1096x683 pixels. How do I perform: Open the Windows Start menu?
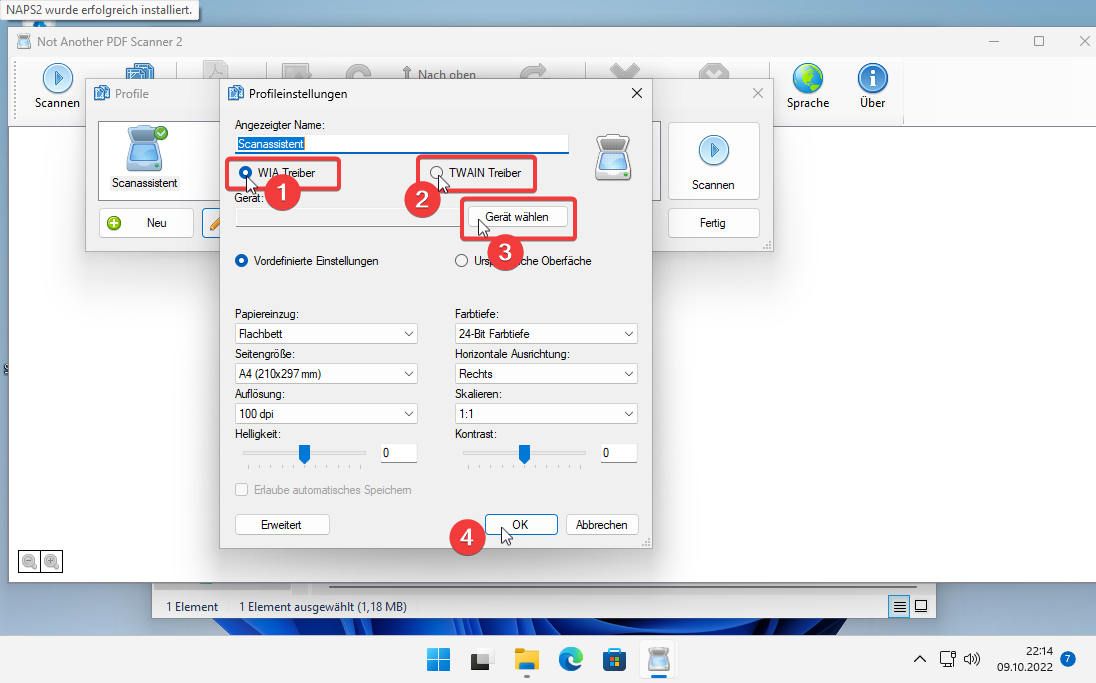pyautogui.click(x=438, y=659)
